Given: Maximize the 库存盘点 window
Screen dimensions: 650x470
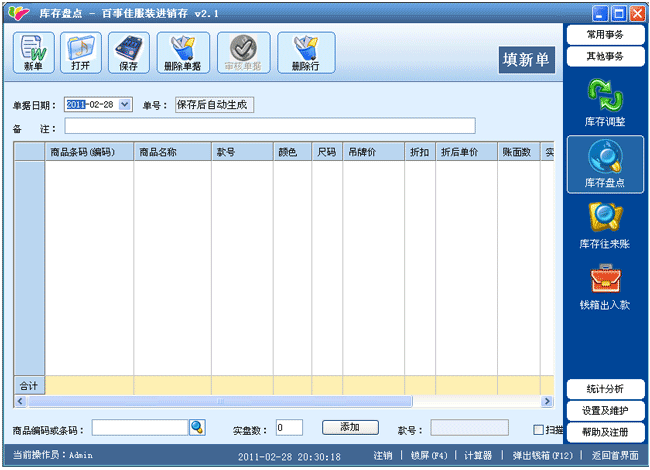Looking at the screenshot, I should tap(619, 13).
